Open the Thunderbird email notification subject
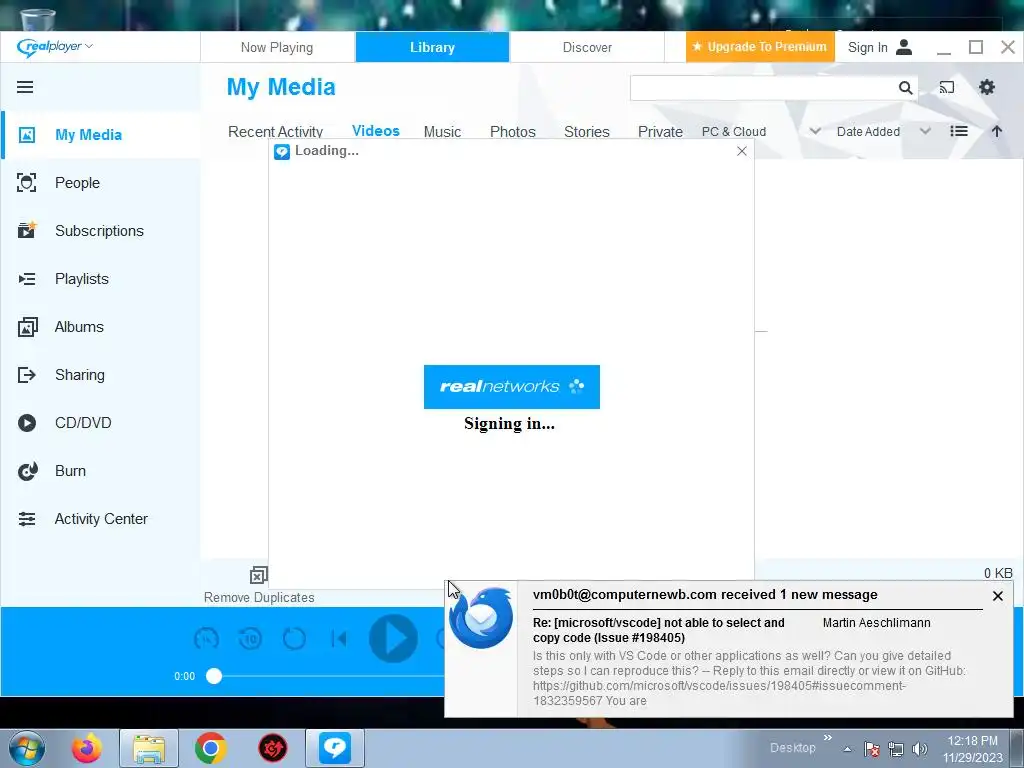Viewport: 1024px width, 768px height. 658,630
